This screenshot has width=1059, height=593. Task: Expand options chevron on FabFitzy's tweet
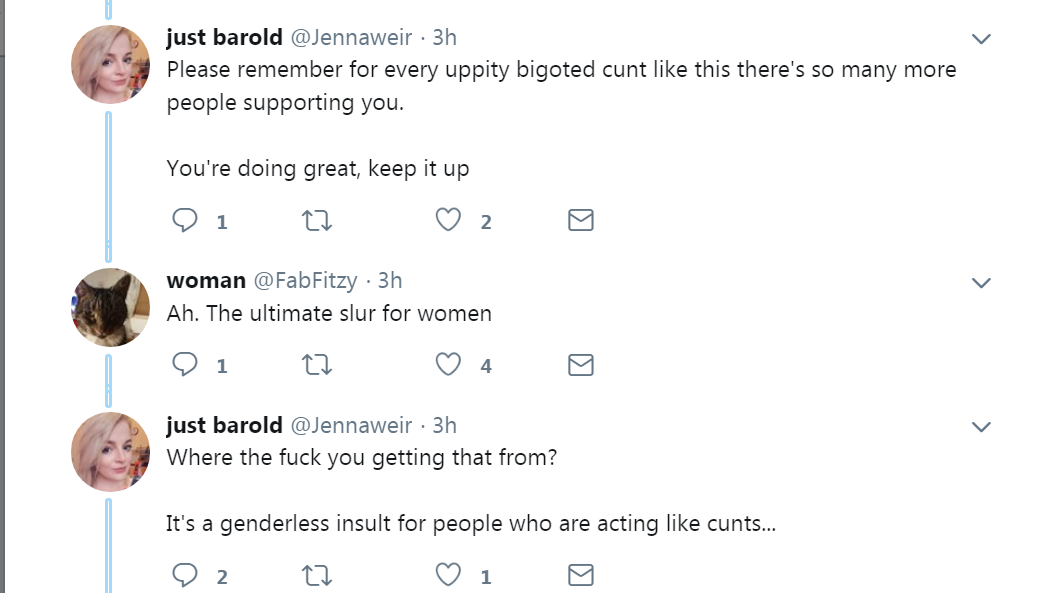981,283
